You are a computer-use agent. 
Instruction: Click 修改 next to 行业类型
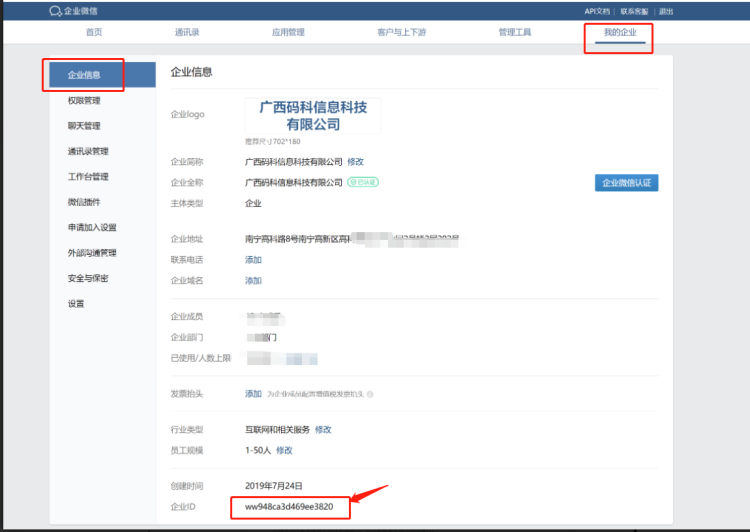click(323, 430)
